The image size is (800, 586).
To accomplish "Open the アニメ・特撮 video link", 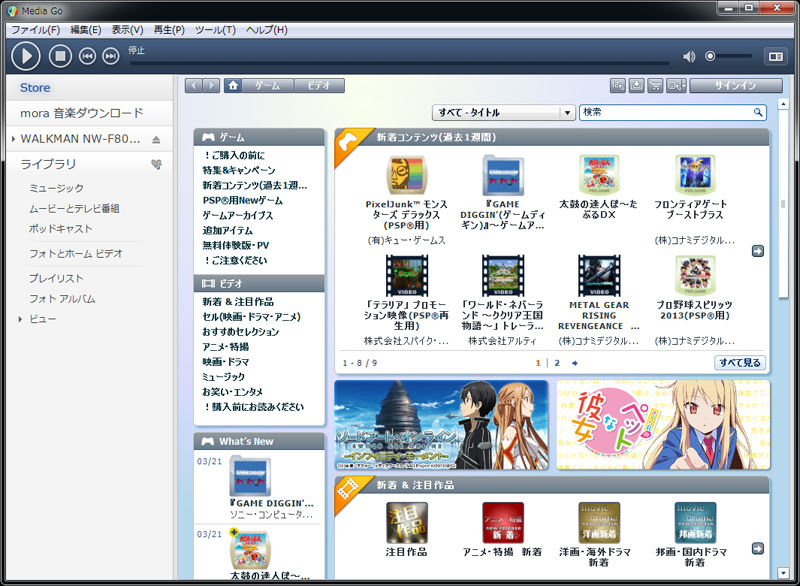I will point(226,347).
